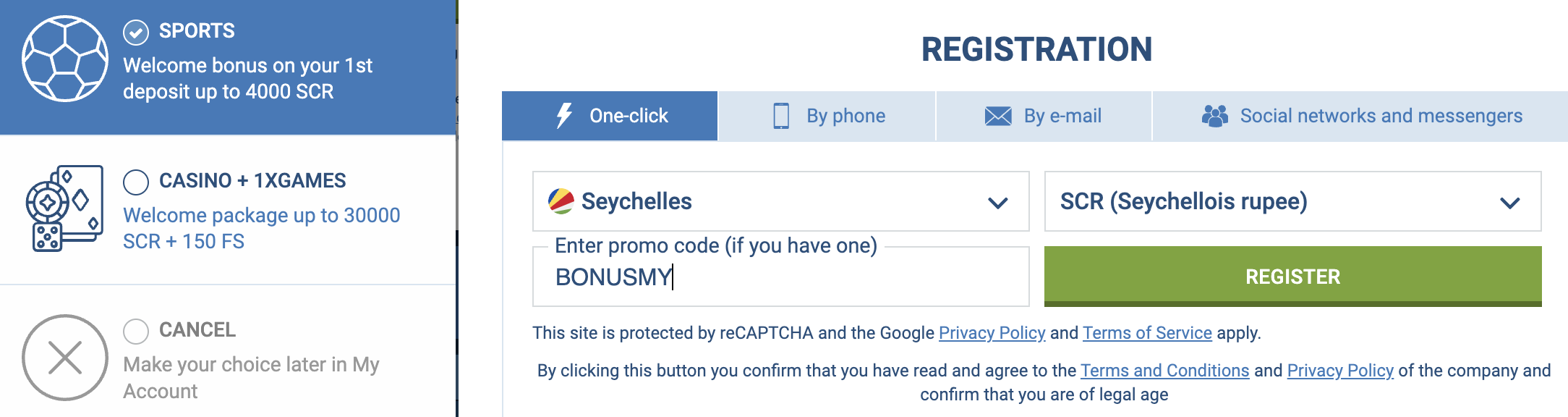This screenshot has height=417, width=1568.
Task: Click into the promo code input field
Action: [x=780, y=277]
